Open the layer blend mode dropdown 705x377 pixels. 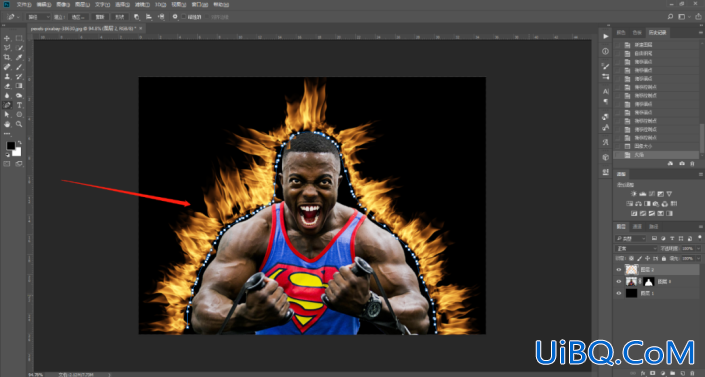click(636, 248)
